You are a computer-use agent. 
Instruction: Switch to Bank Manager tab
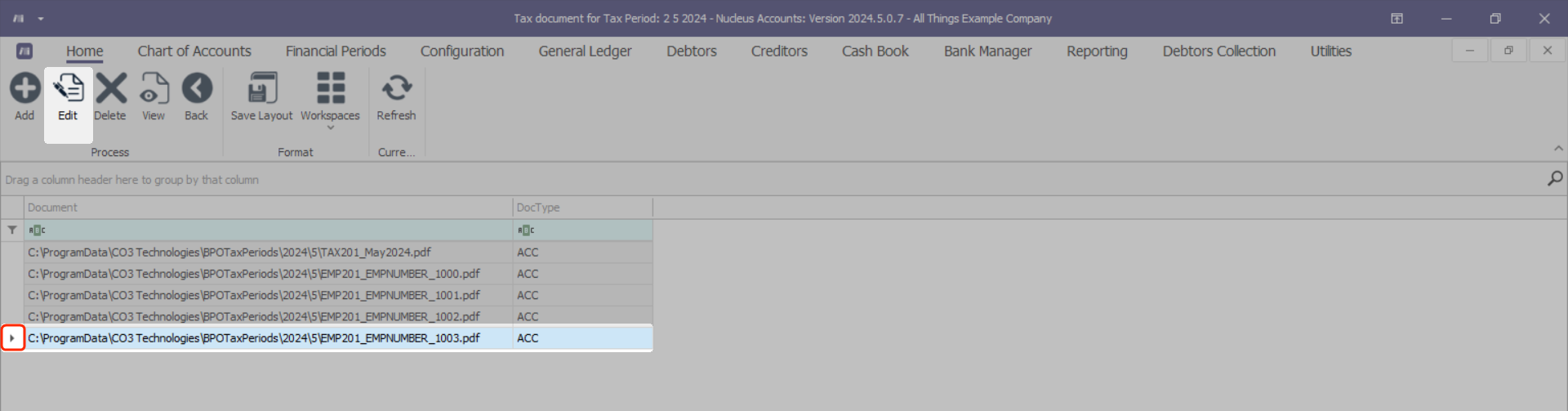pos(987,51)
